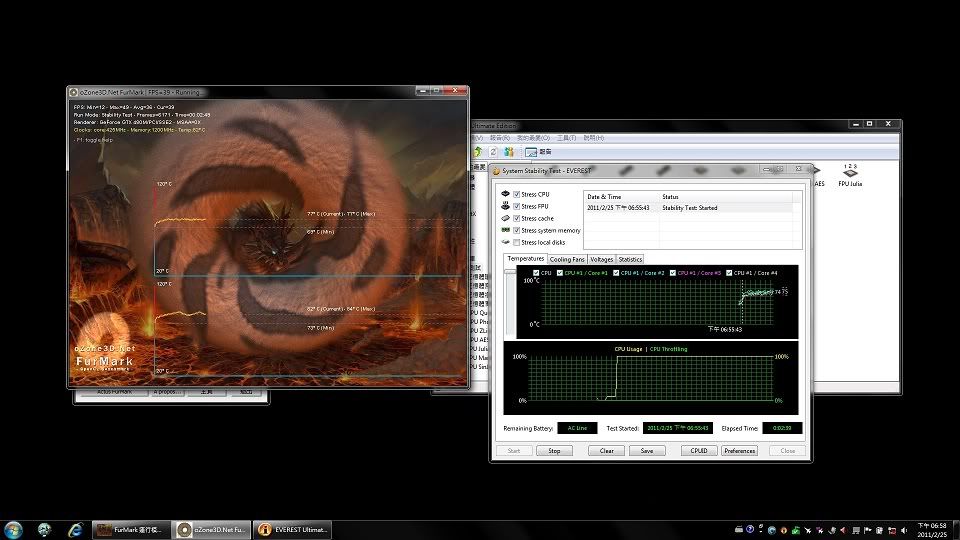Uncheck Stress cache checkbox

(517, 218)
